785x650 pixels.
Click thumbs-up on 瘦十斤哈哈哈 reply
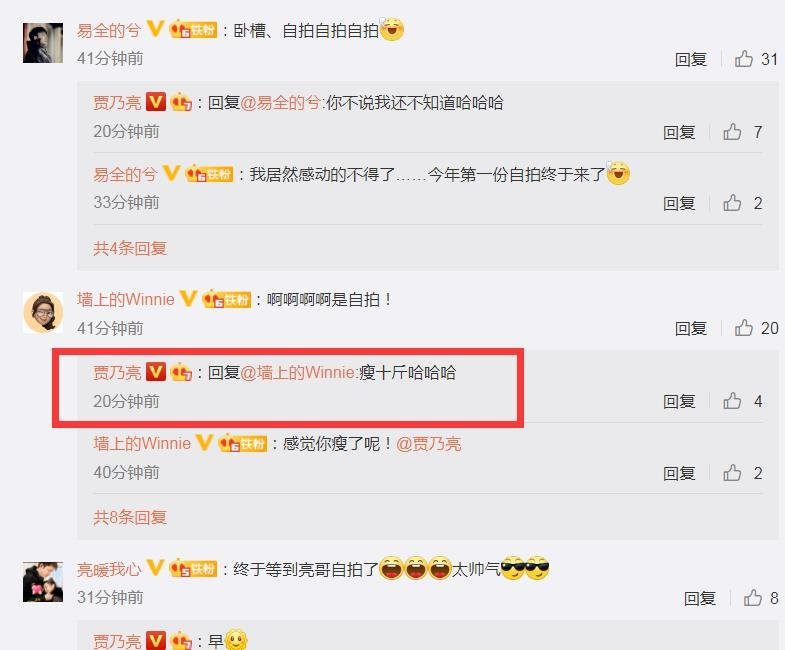pos(732,401)
